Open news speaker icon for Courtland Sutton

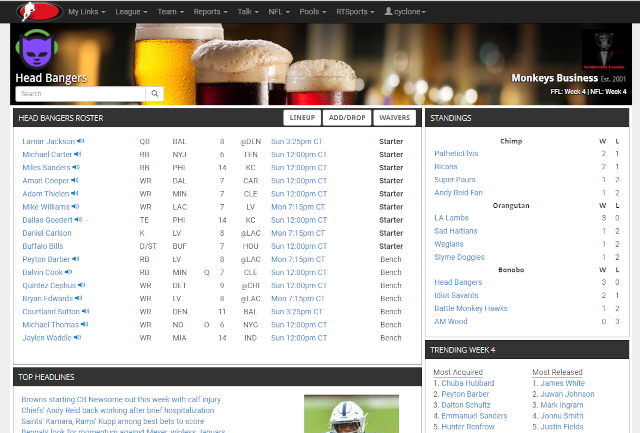pyautogui.click(x=85, y=311)
